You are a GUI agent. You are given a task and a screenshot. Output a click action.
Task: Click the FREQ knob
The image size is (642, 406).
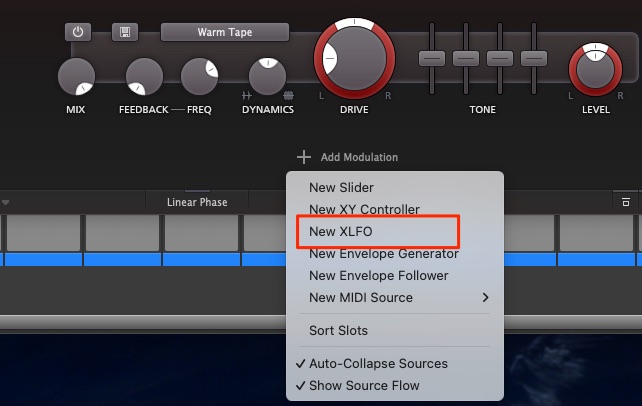[x=199, y=77]
